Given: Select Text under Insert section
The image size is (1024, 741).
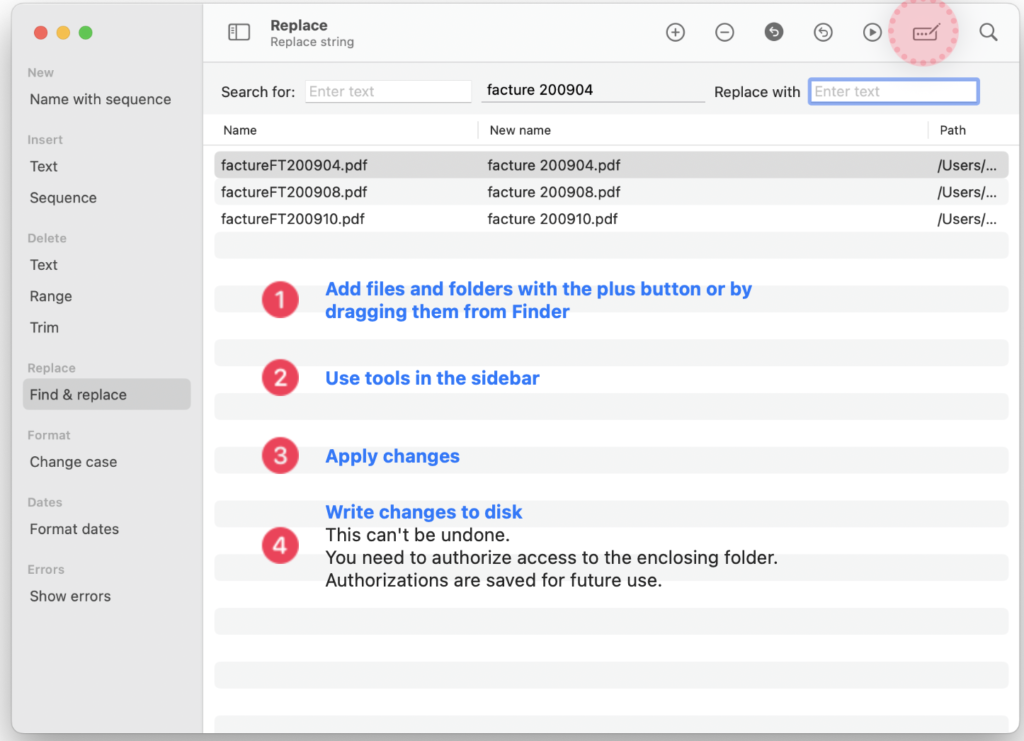Looking at the screenshot, I should tap(44, 166).
